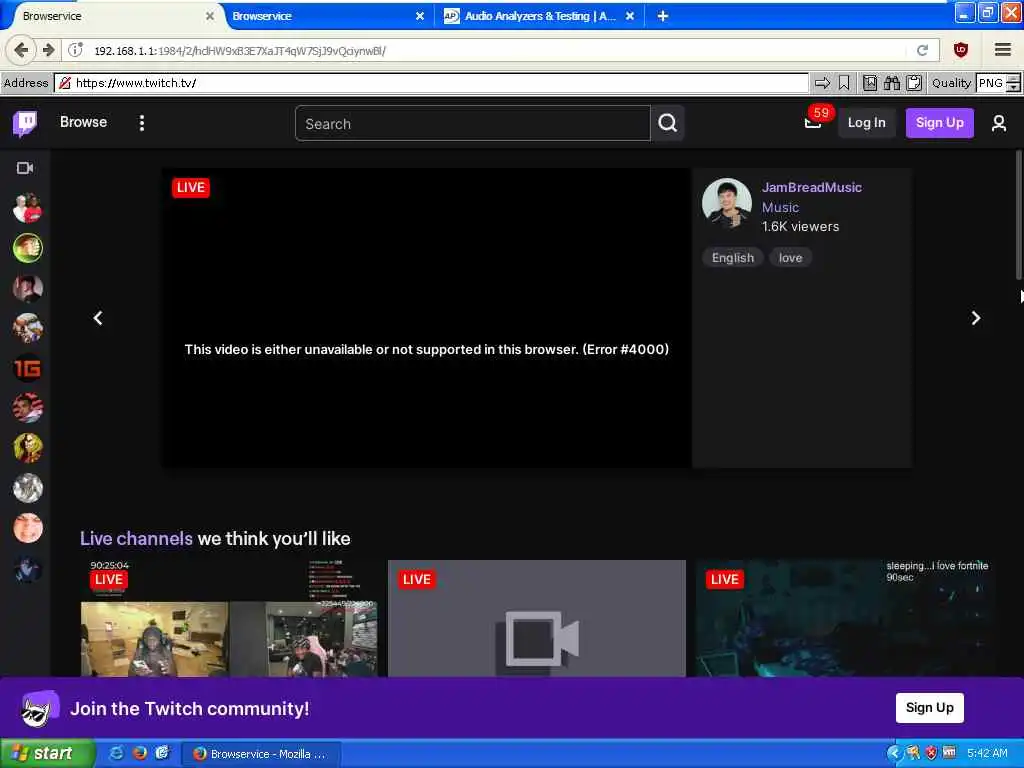
Task: Click the Browservice find binoculars icon
Action: 892,83
